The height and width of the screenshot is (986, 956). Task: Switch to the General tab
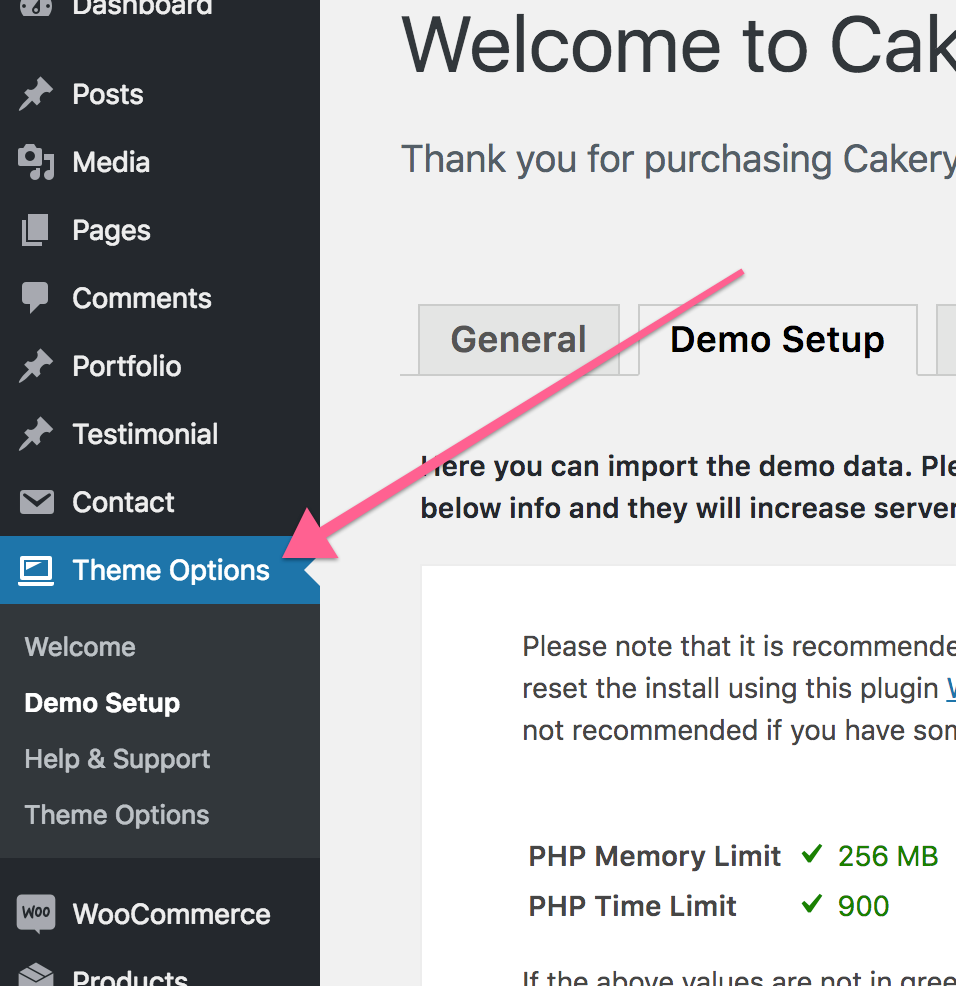pos(518,340)
